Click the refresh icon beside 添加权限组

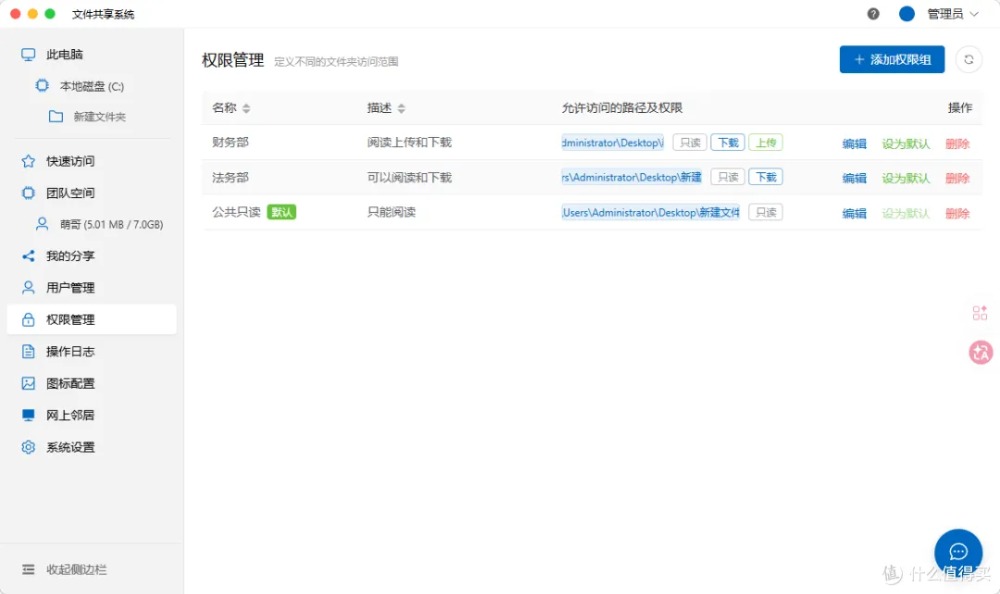coord(968,60)
